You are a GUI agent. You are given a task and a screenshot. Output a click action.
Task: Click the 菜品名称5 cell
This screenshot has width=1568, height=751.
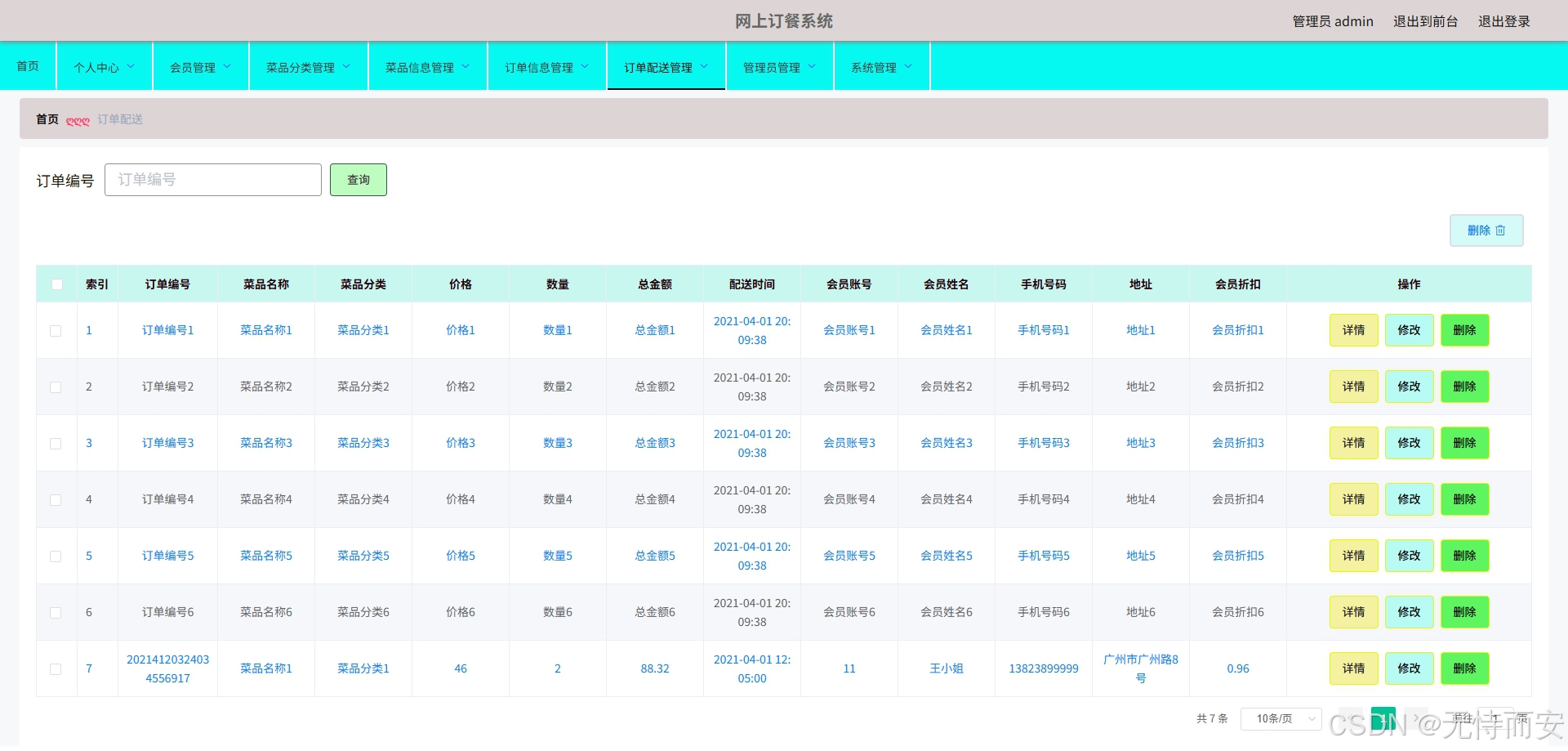click(x=266, y=556)
